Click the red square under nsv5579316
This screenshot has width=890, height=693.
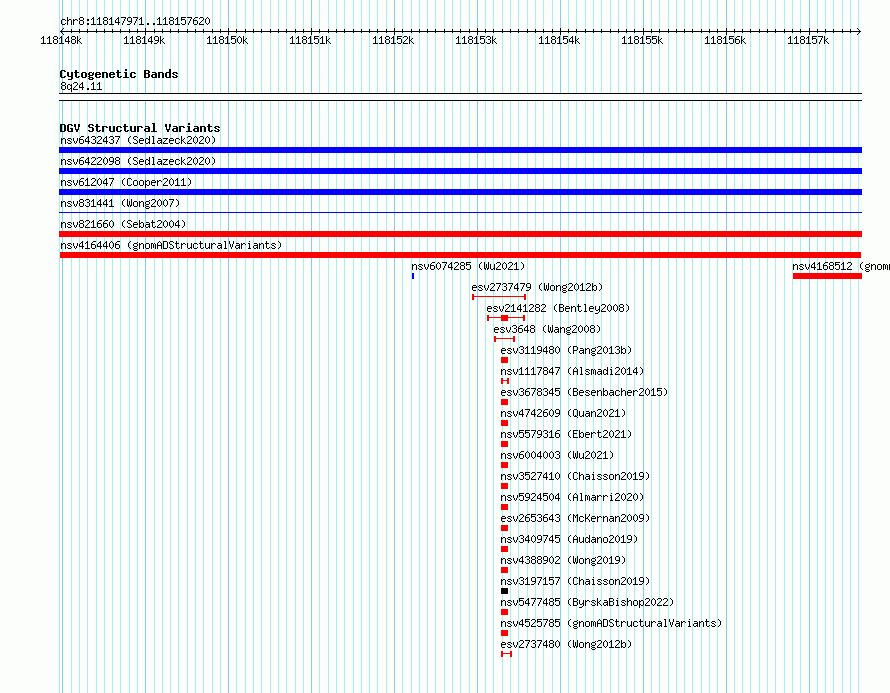pyautogui.click(x=505, y=444)
